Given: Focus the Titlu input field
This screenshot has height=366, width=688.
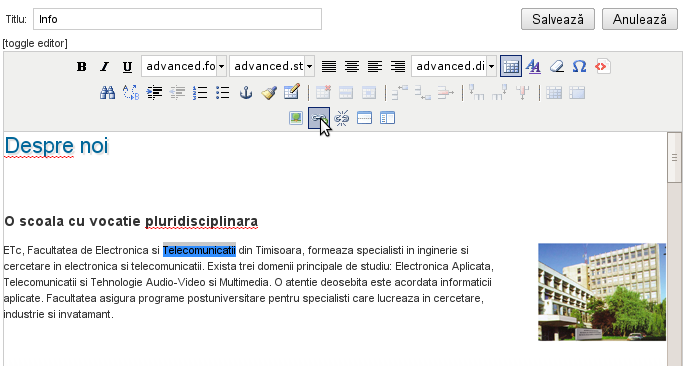Looking at the screenshot, I should (x=177, y=19).
